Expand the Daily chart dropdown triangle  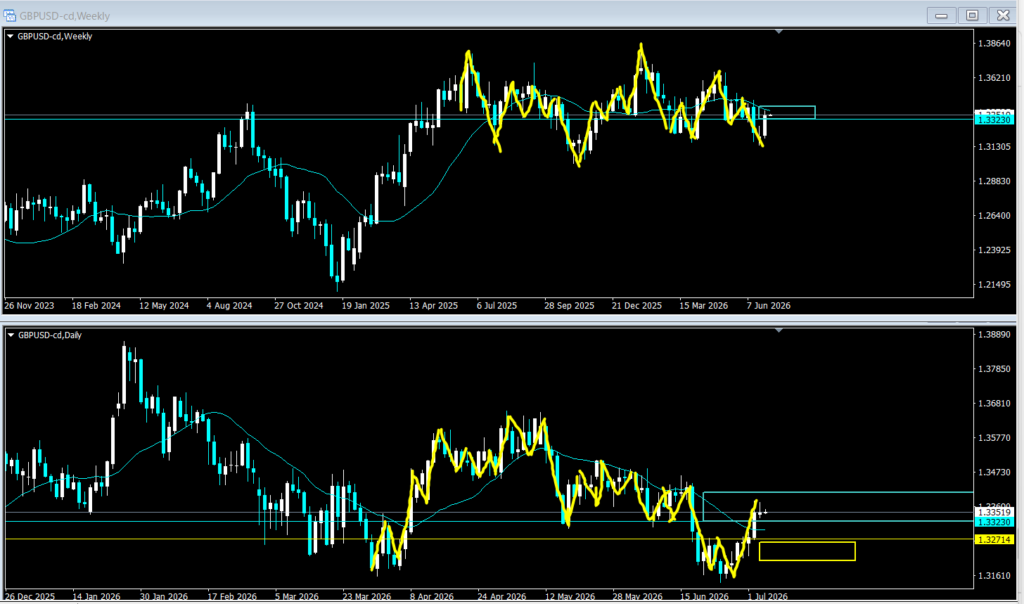tap(10, 335)
